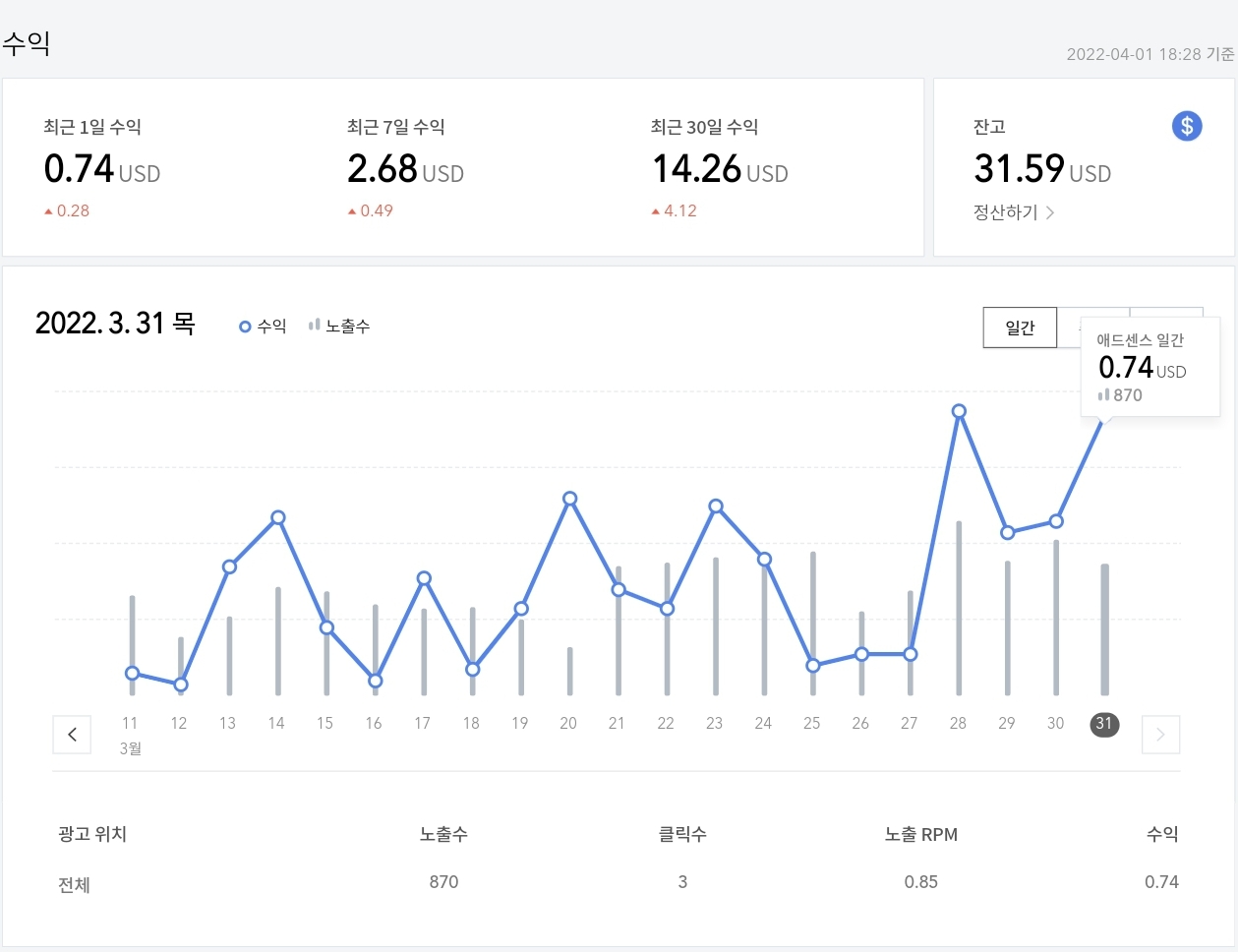Click the disabled next-dates right arrow
Image resolution: width=1238 pixels, height=952 pixels.
pos(1160,735)
